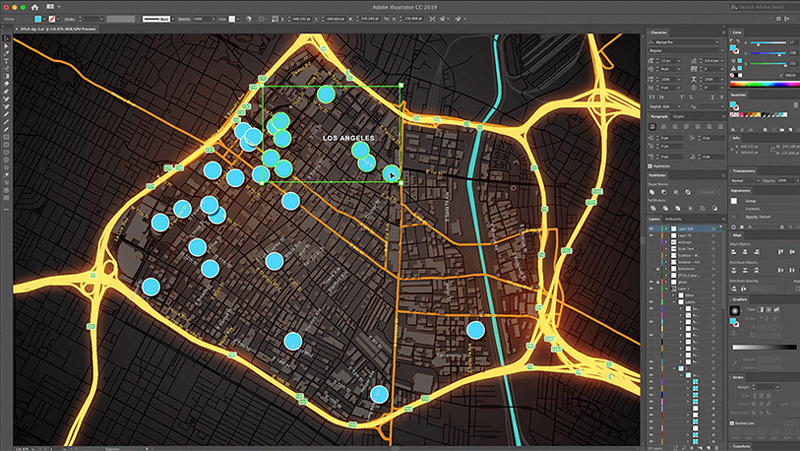The image size is (800, 451).
Task: Expand the Labels sublayer
Action: point(675,301)
